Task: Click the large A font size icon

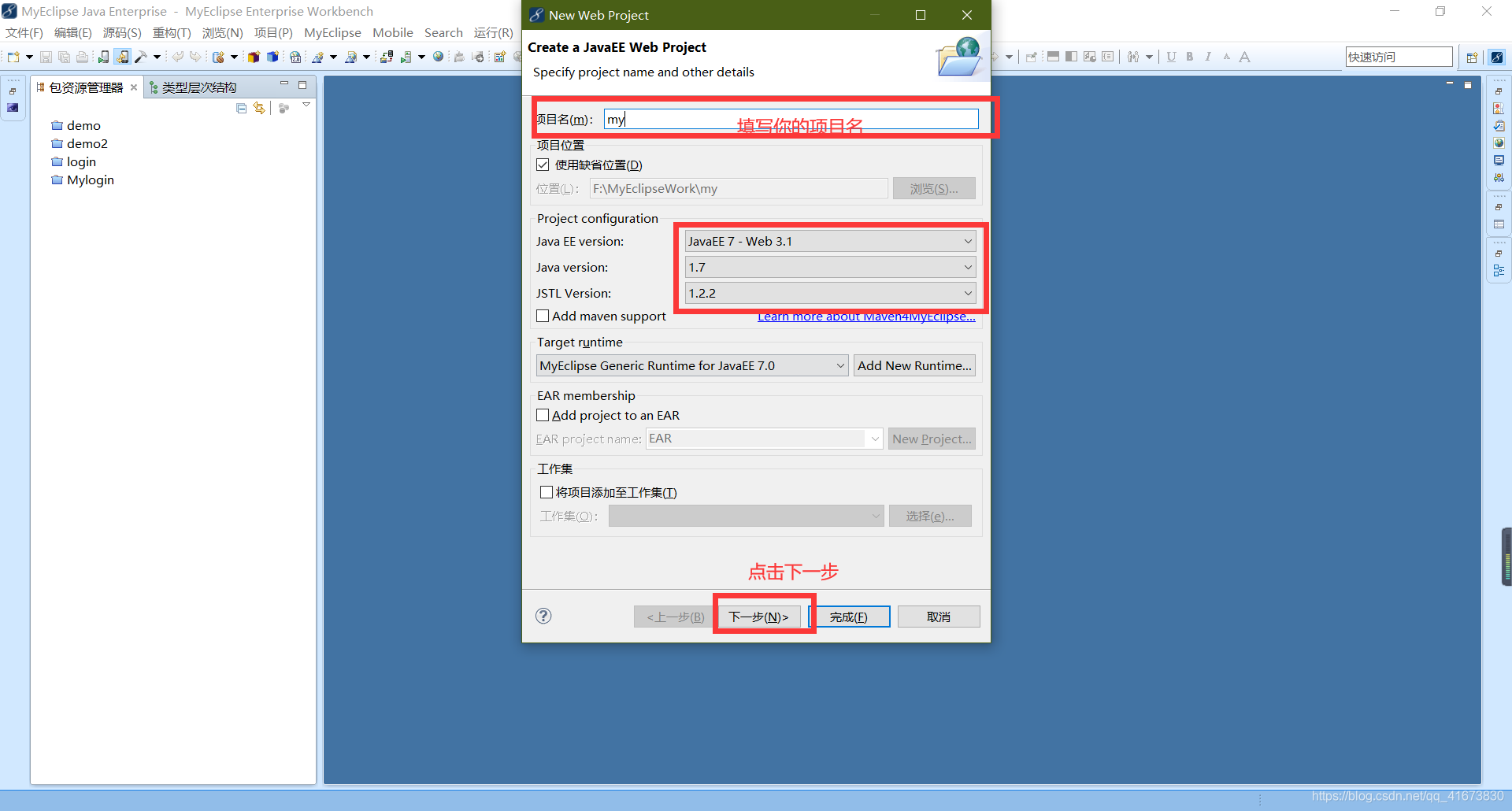Action: pyautogui.click(x=1244, y=57)
